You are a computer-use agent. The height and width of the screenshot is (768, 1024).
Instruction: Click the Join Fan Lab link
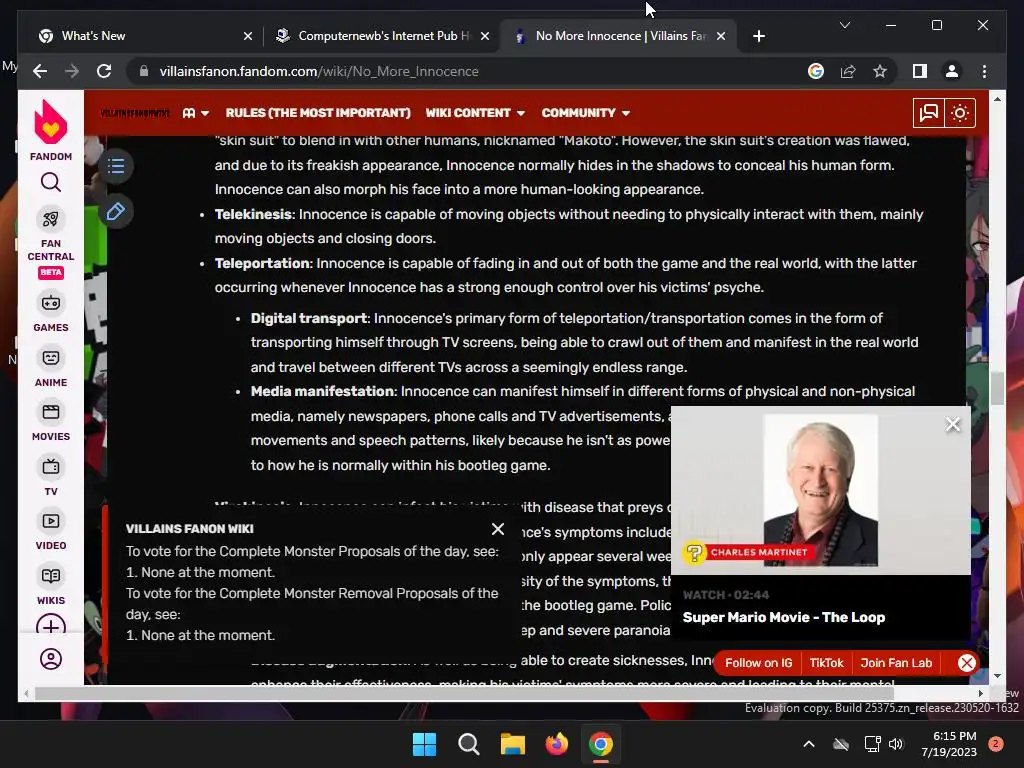tap(896, 663)
